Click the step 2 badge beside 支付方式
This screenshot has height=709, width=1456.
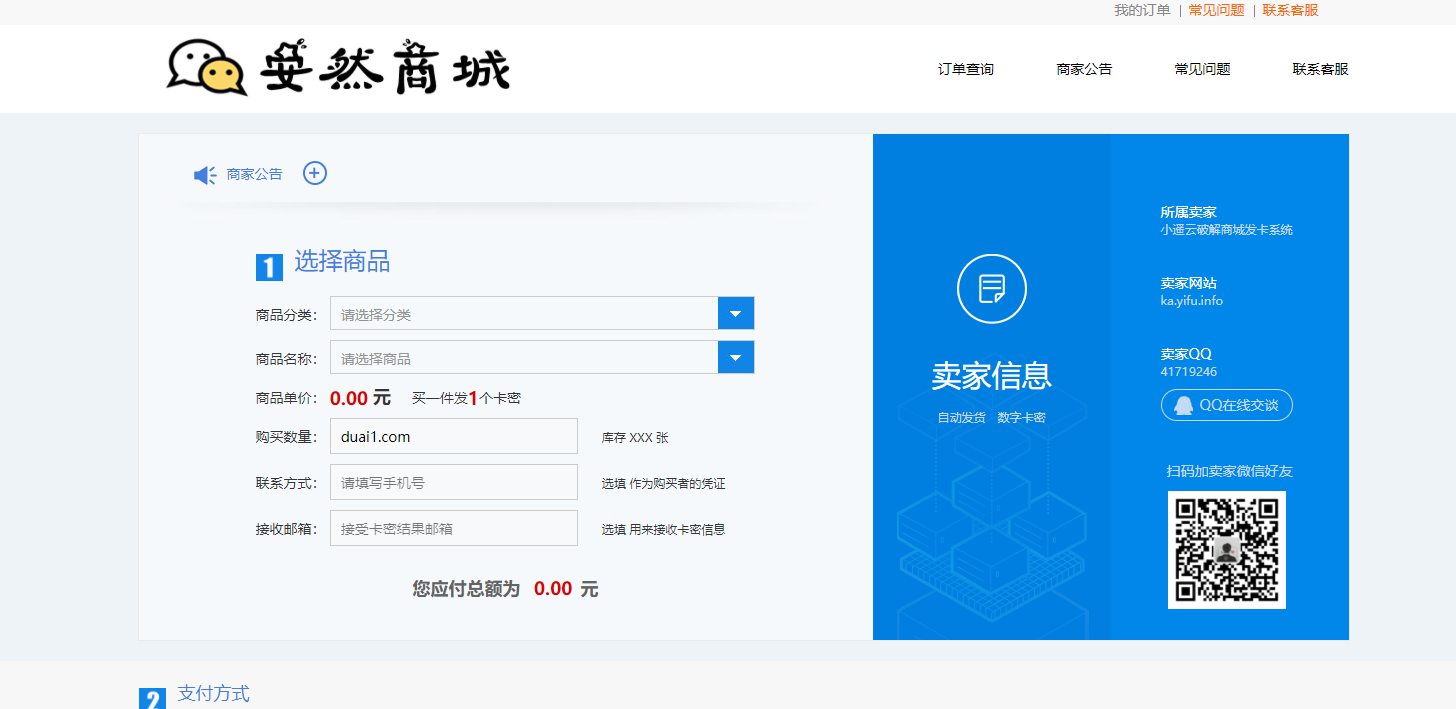[152, 697]
